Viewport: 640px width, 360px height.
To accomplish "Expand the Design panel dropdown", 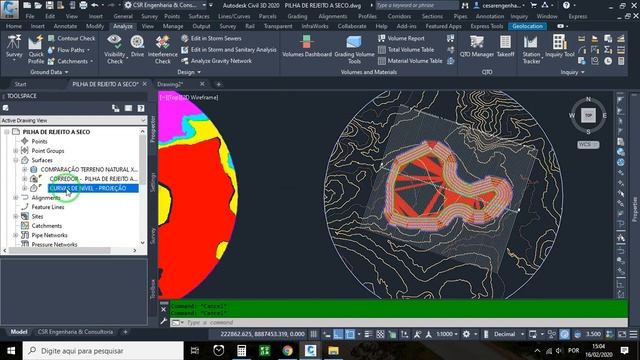I will coord(189,72).
